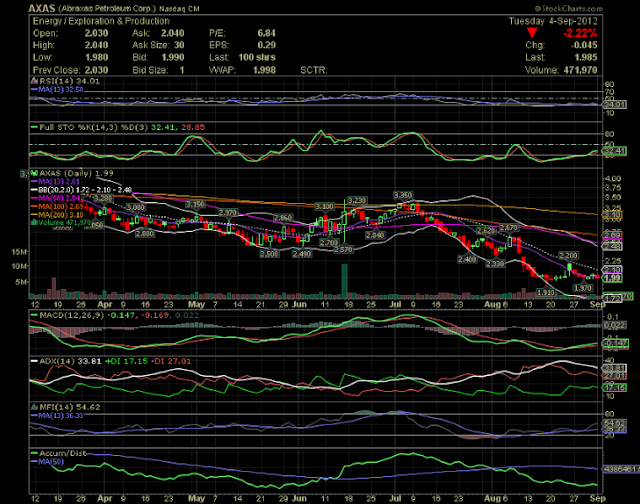
Task: Click the 3.150 price label
Action: click(196, 204)
